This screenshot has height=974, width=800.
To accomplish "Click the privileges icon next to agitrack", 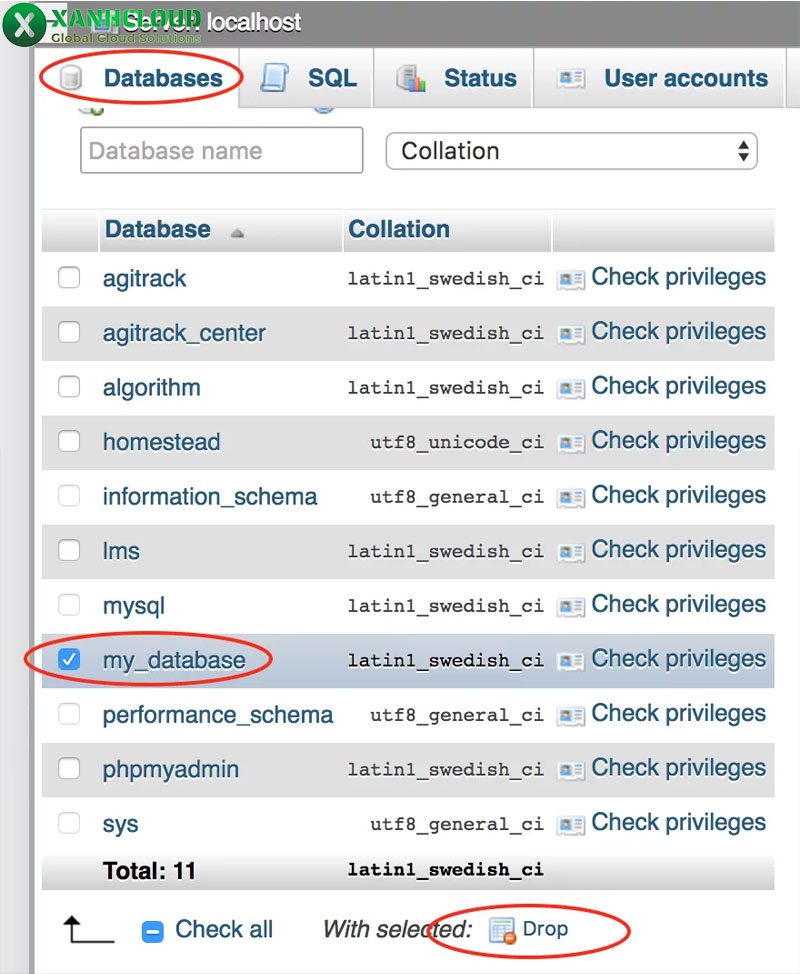I will pos(571,279).
